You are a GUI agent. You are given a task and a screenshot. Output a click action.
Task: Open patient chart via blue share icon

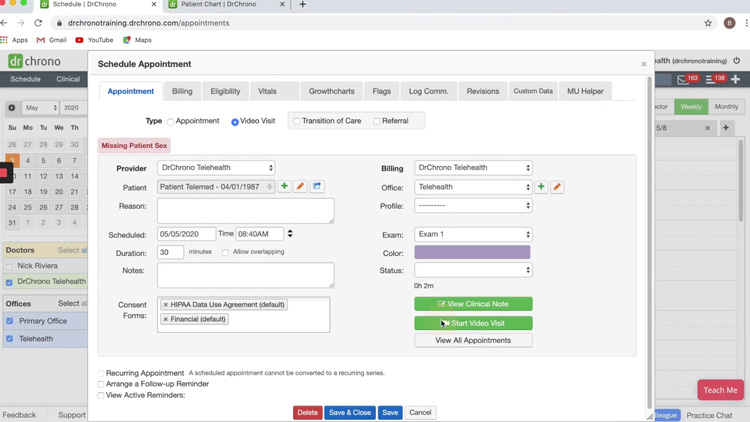tap(317, 186)
